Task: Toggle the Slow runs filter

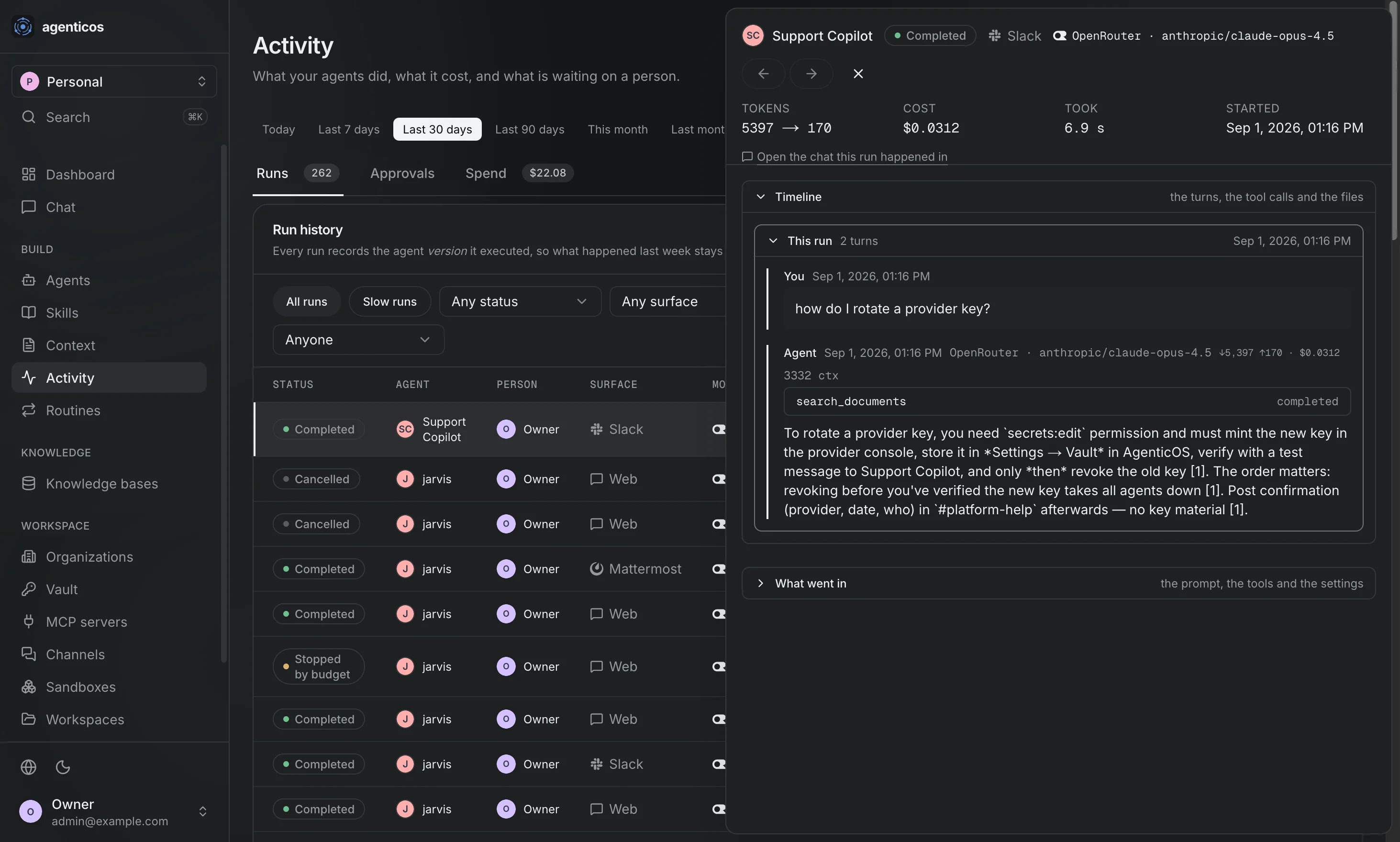Action: coord(389,301)
